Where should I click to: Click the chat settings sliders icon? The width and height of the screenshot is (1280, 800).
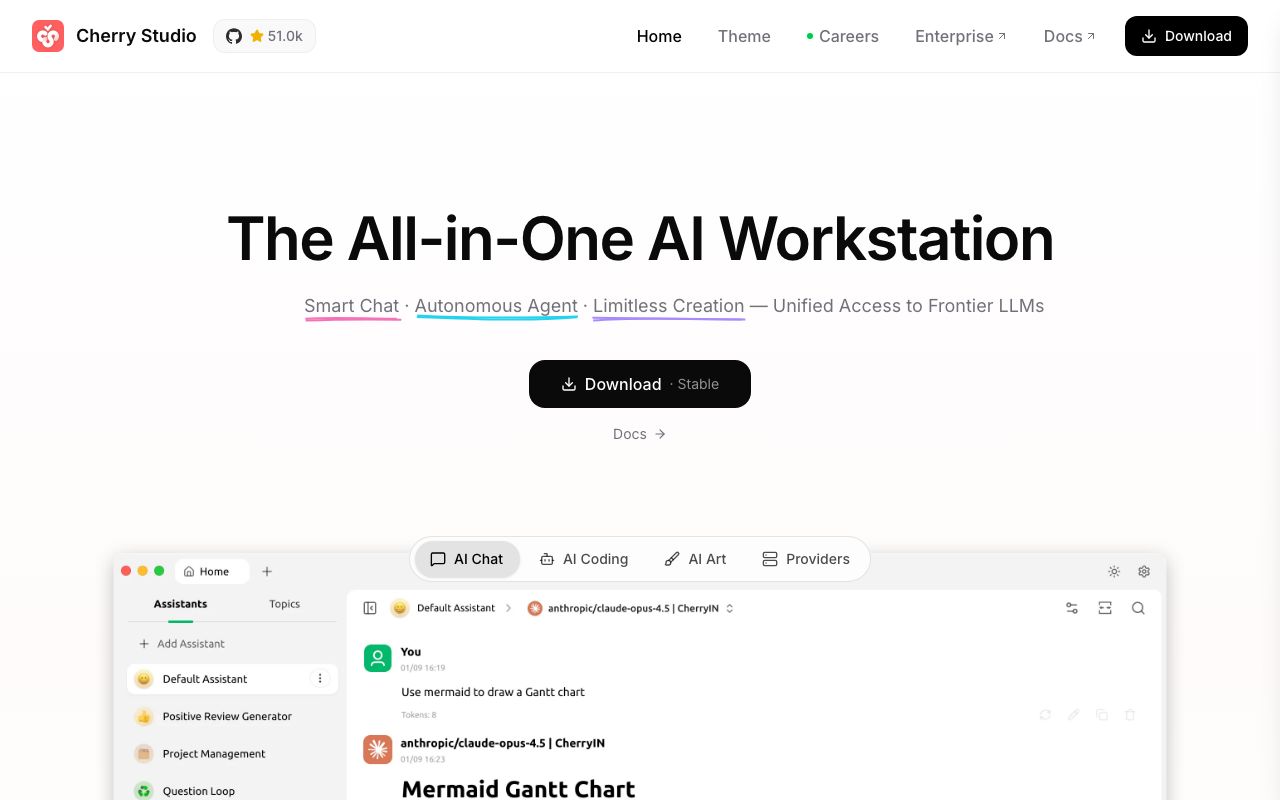(1072, 608)
